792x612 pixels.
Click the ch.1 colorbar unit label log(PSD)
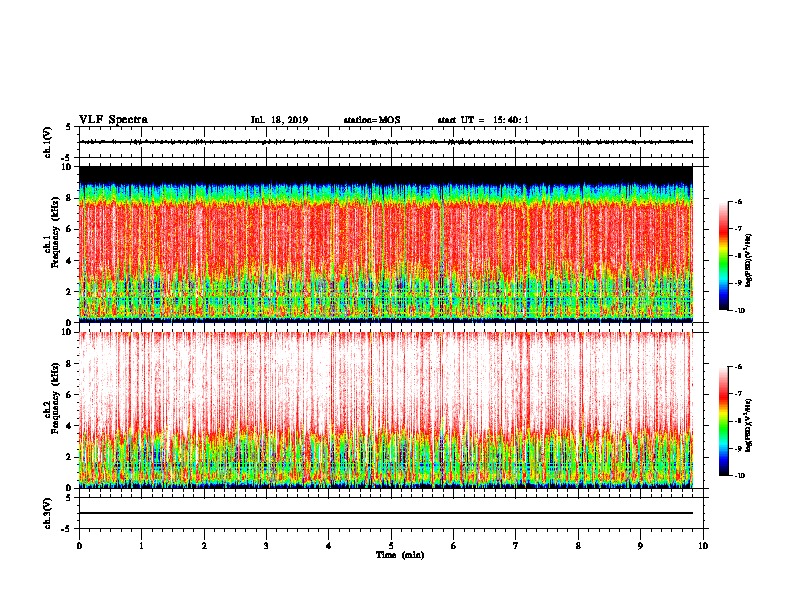click(749, 260)
